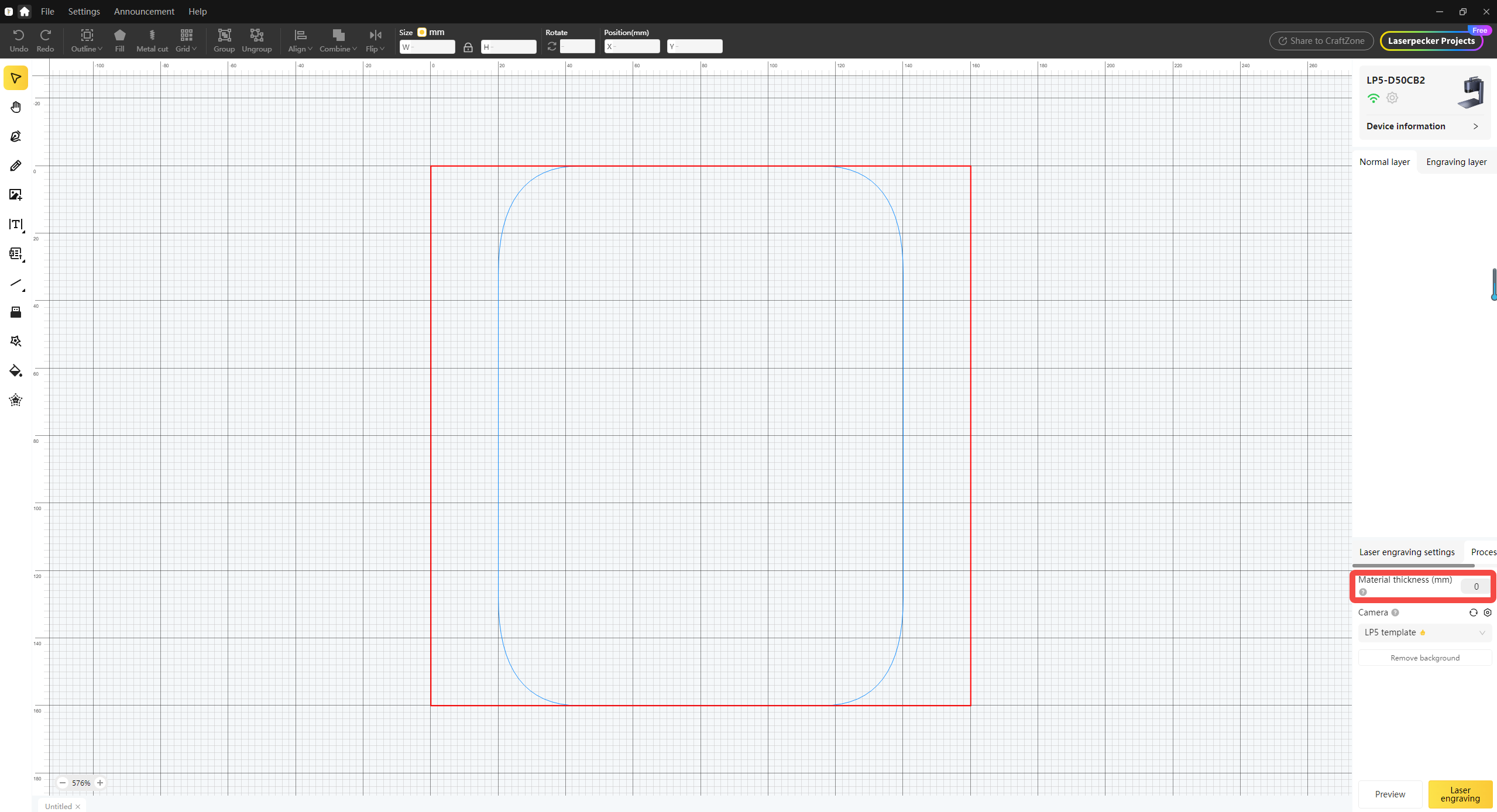Toggle the aspect ratio lock

tap(468, 47)
